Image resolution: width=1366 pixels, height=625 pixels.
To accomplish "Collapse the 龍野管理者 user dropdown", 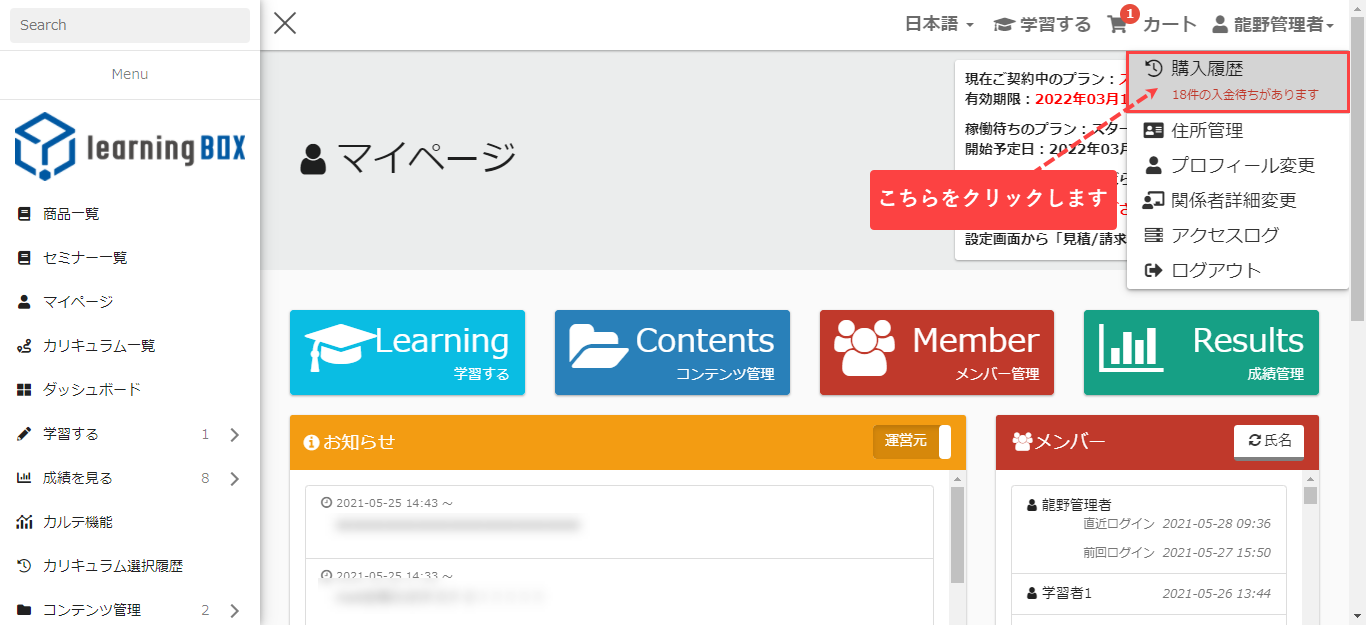I will [x=1273, y=24].
